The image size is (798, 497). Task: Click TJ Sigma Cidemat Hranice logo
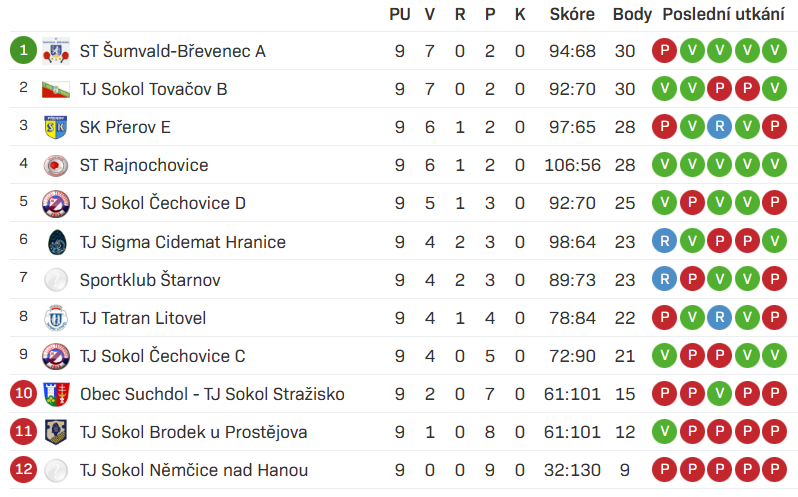tap(55, 242)
